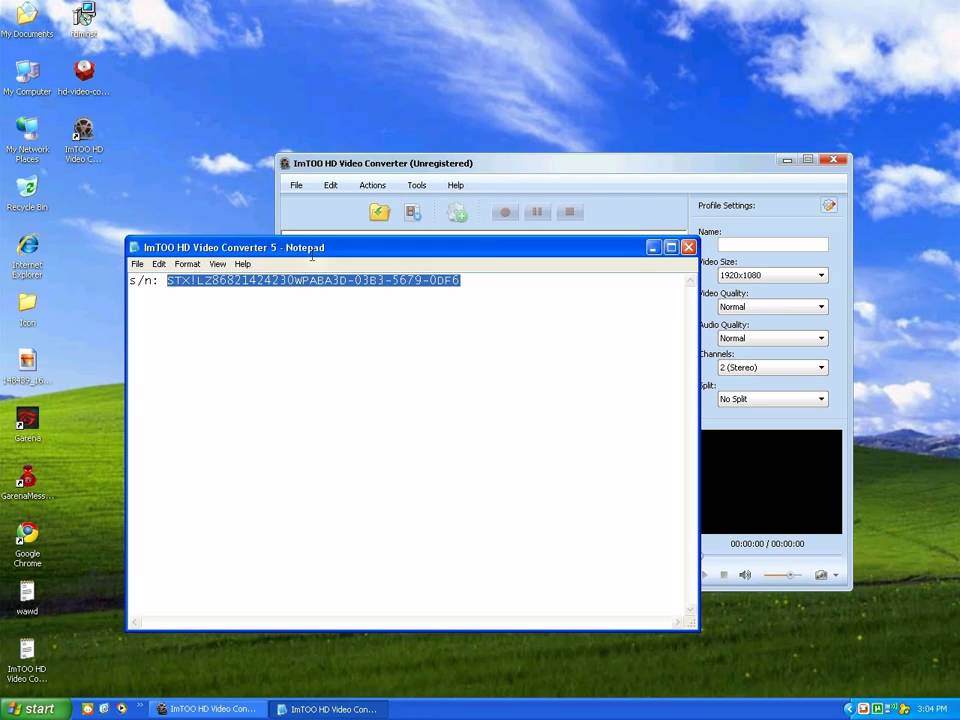
Task: Open the File menu in ImTOO HD Video Converter
Action: [x=296, y=185]
